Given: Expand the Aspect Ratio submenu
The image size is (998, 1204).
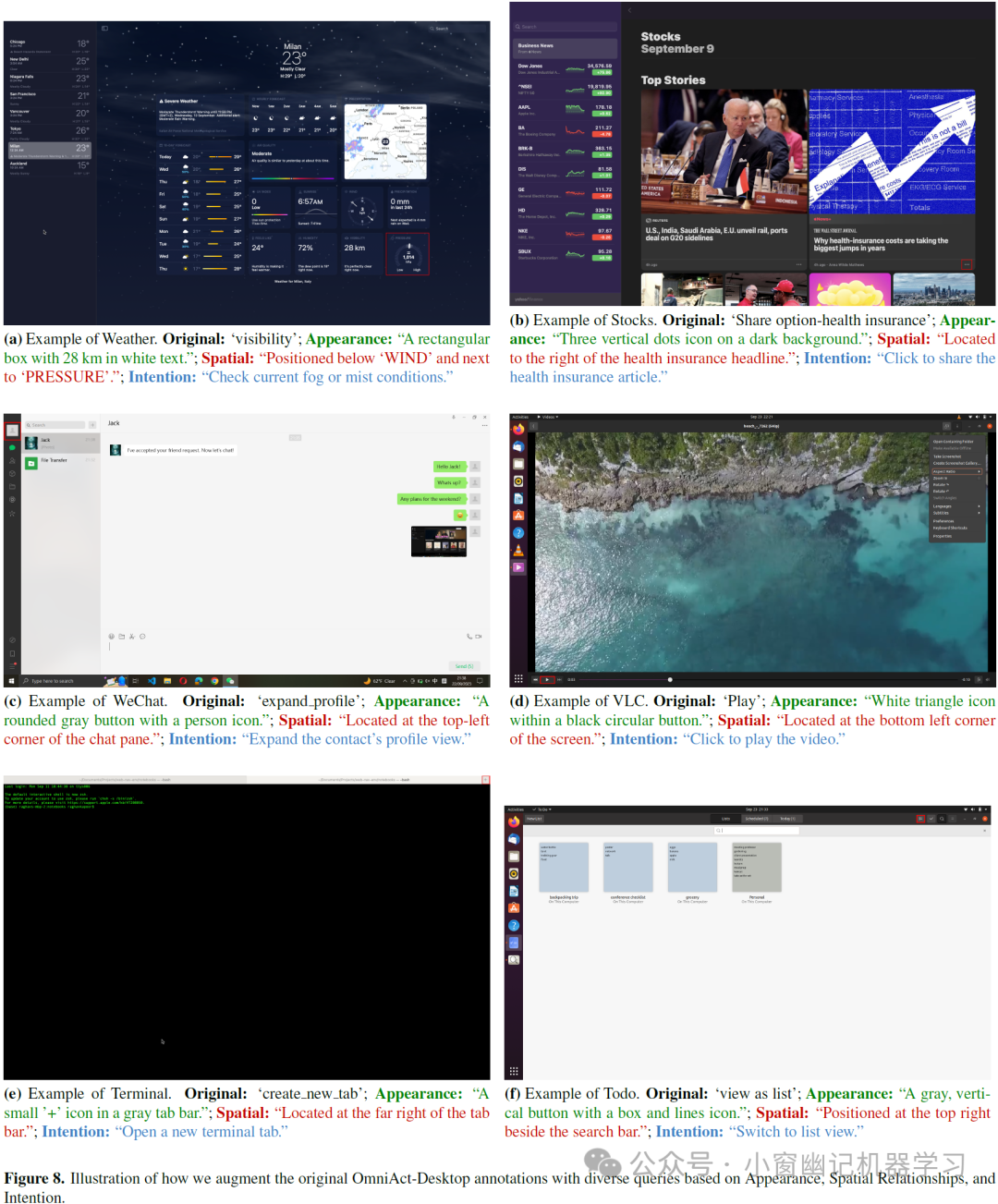Looking at the screenshot, I should (x=956, y=471).
